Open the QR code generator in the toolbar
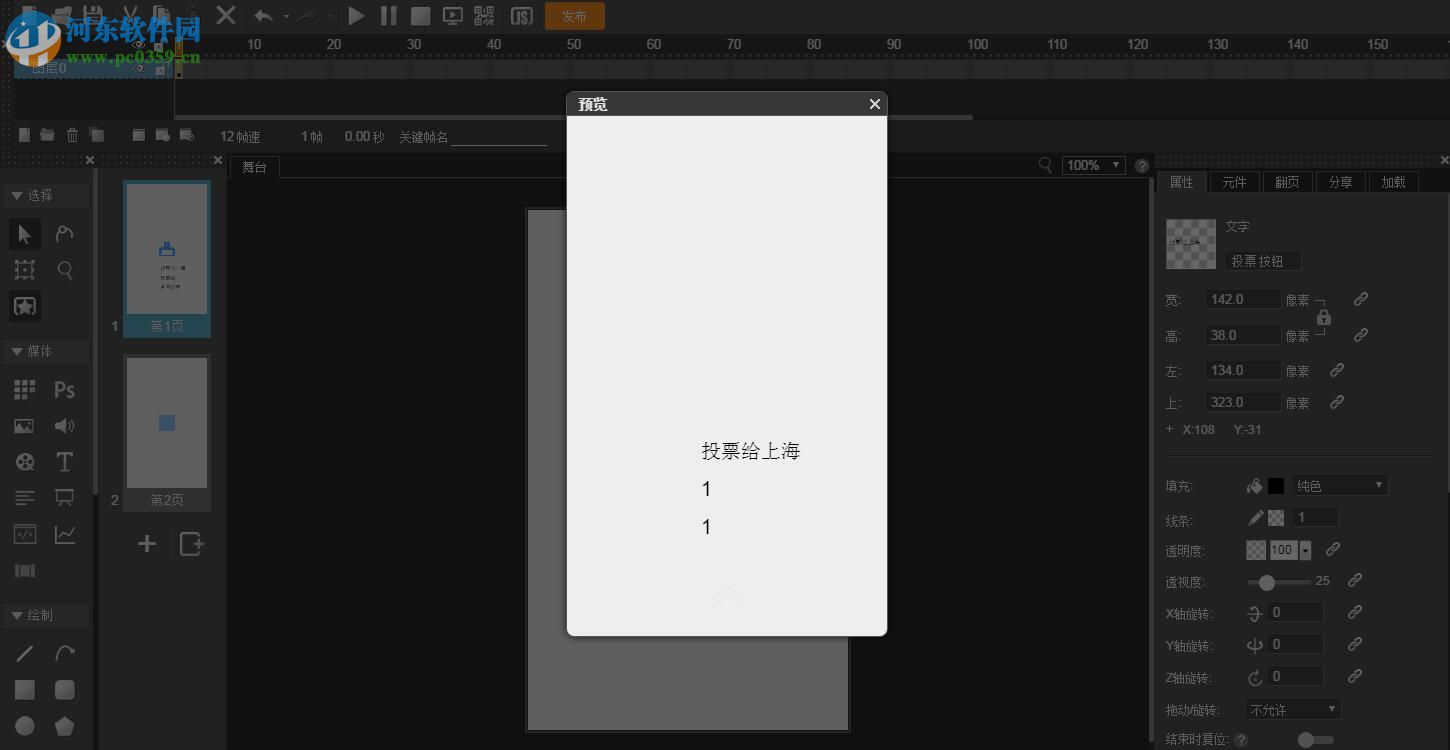The width and height of the screenshot is (1450, 750). point(483,15)
